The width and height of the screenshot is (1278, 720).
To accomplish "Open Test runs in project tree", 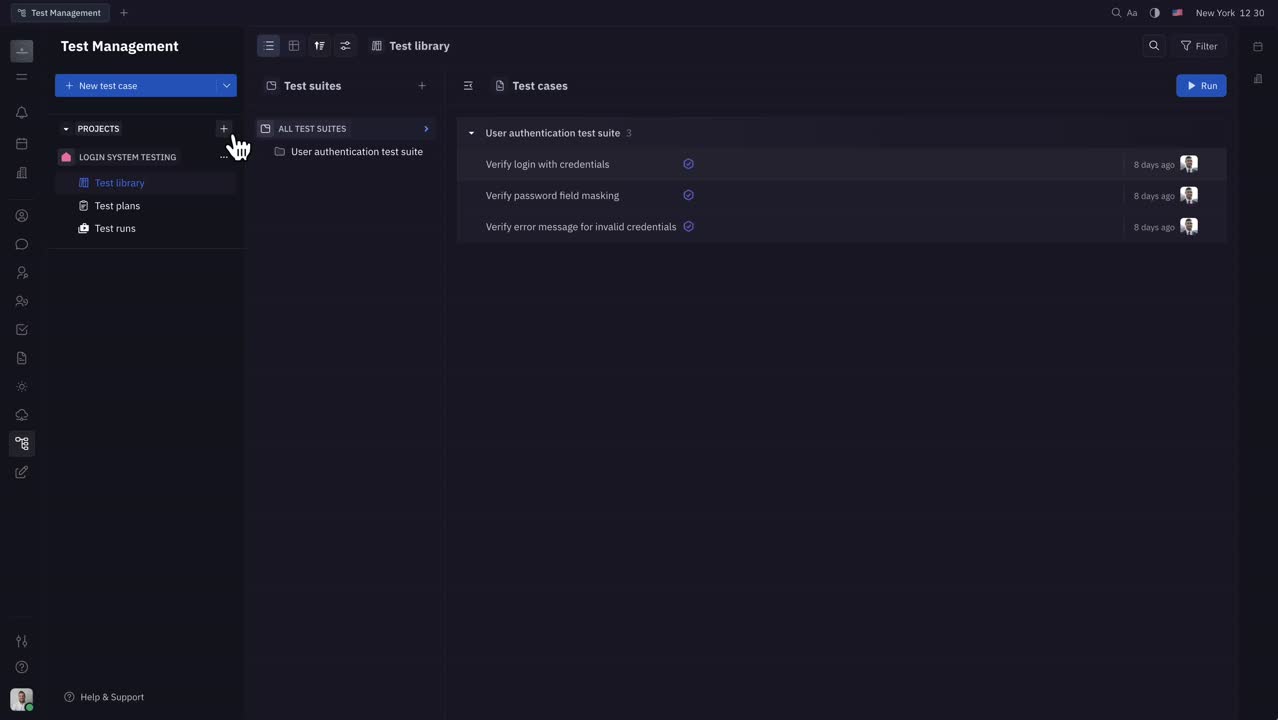I will [115, 229].
